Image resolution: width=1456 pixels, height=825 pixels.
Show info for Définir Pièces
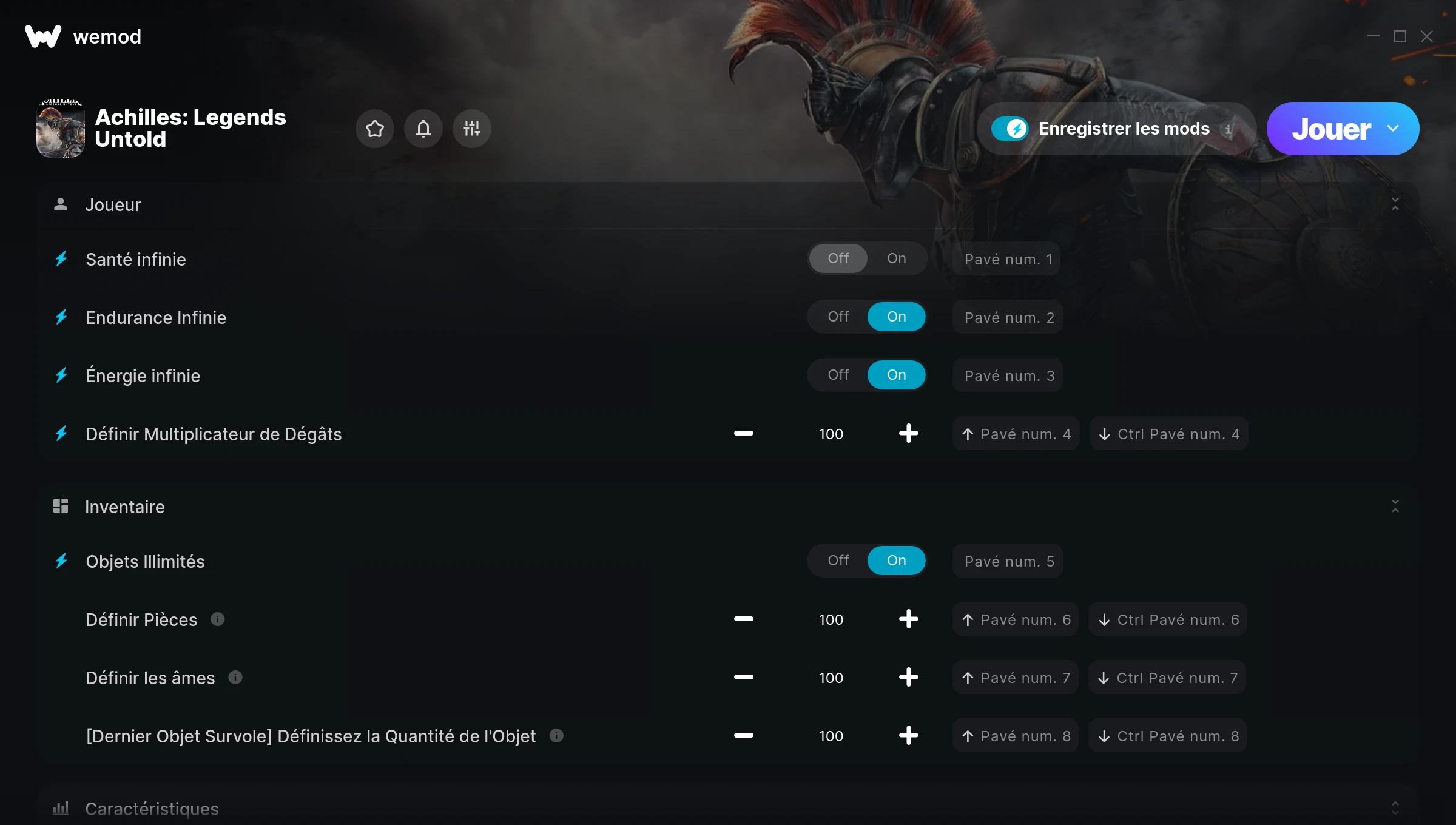coord(217,619)
